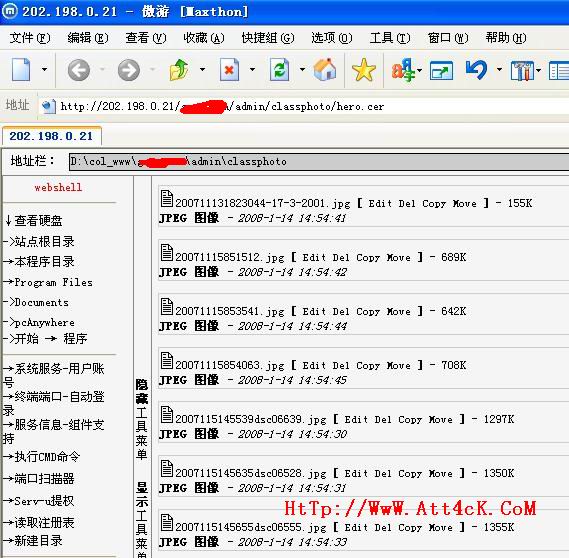Open the Program Files link

tap(53, 282)
